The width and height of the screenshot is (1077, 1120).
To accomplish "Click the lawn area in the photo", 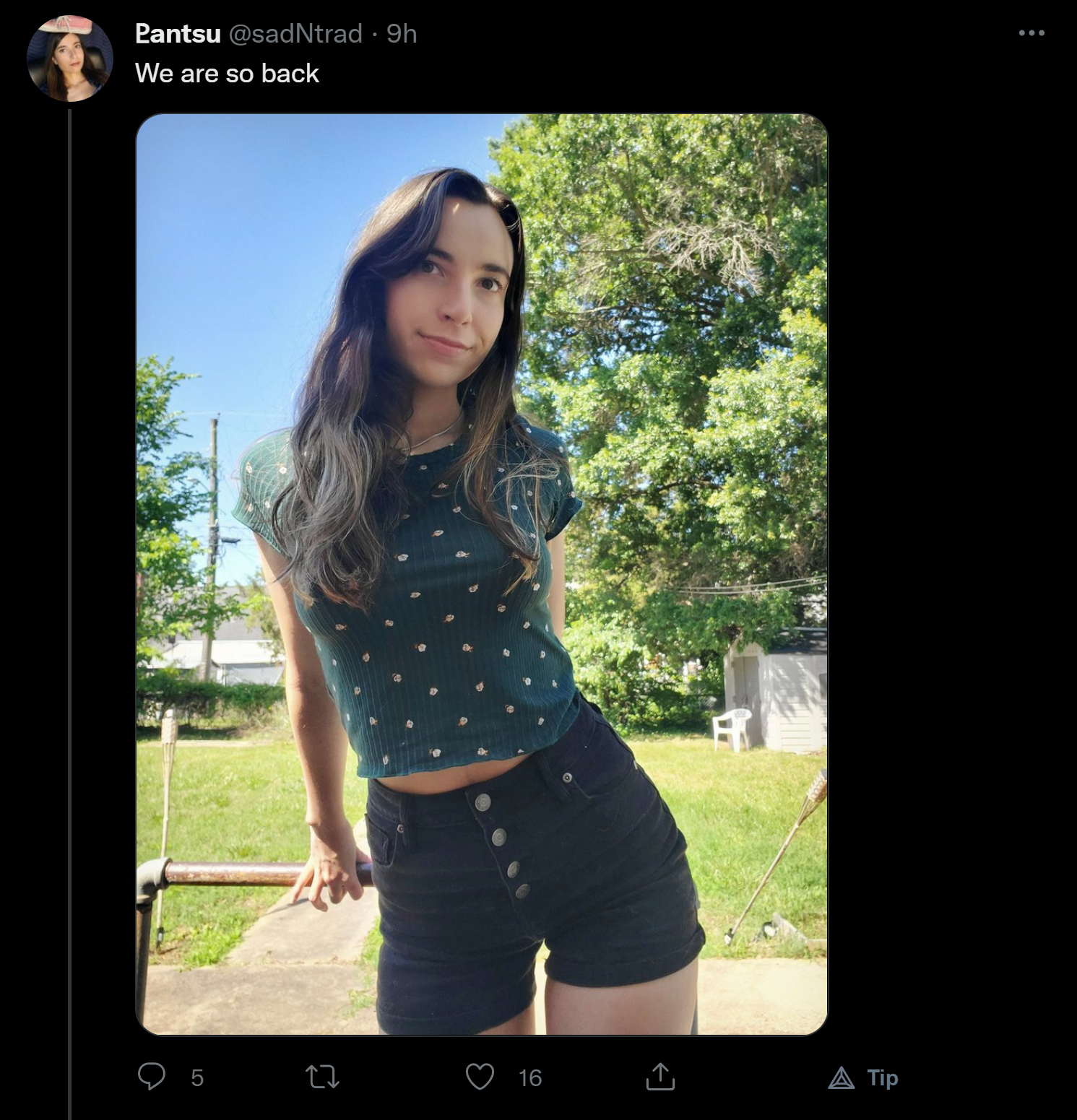I will point(751,830).
